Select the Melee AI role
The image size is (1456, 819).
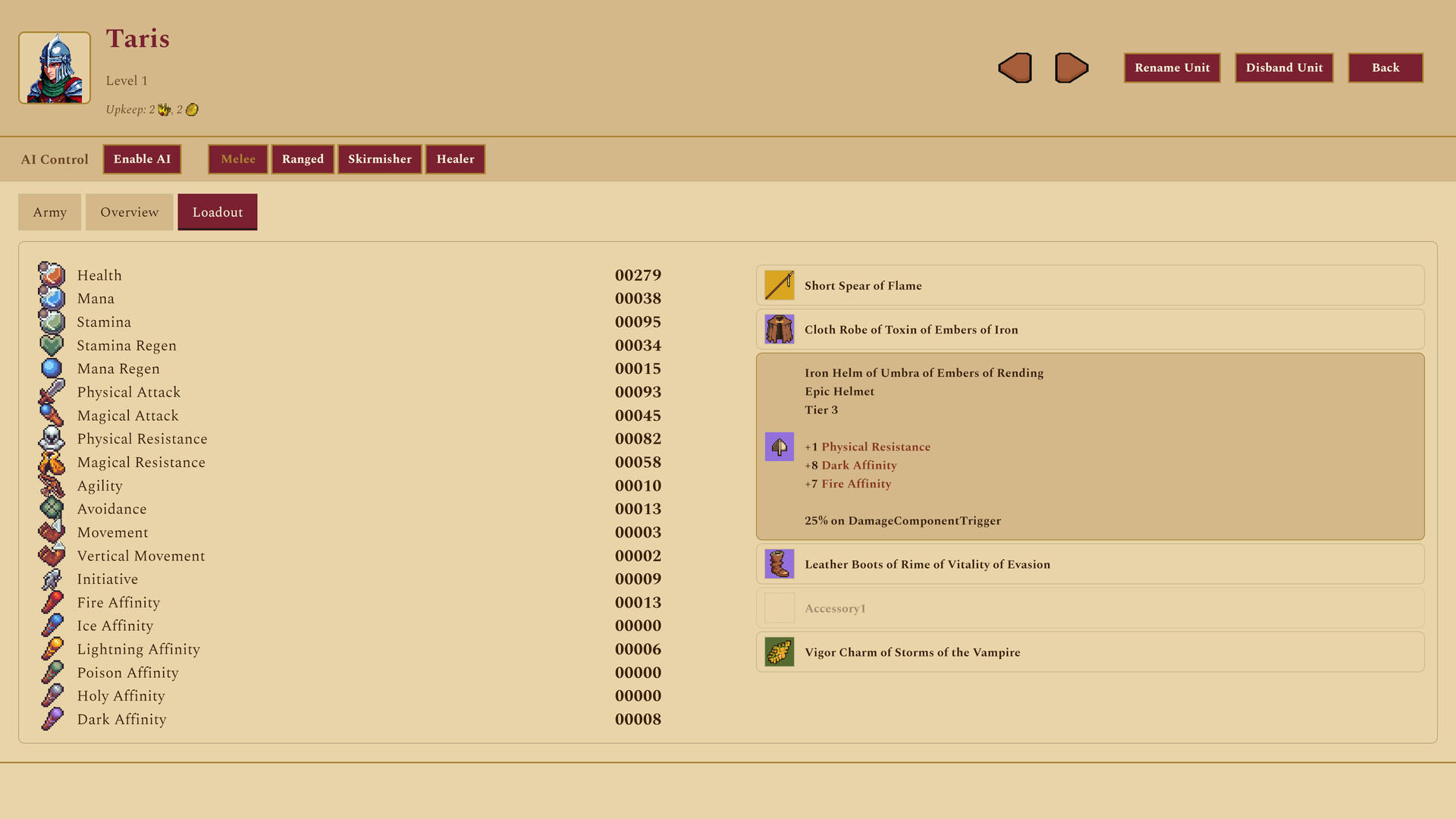pos(238,159)
